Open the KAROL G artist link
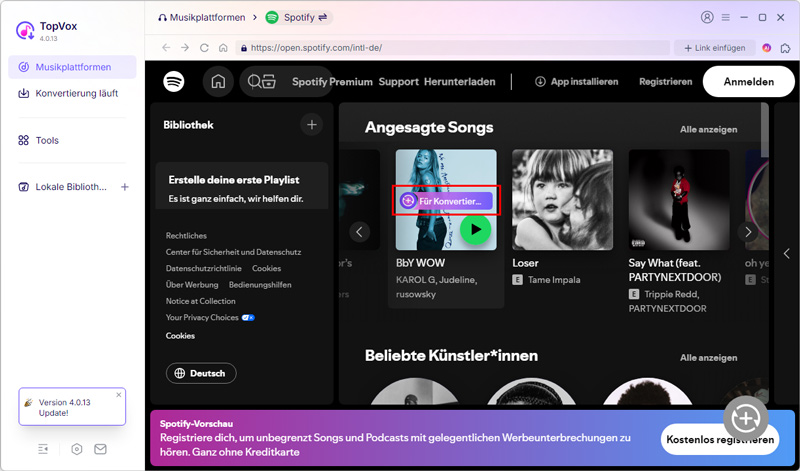 pyautogui.click(x=416, y=280)
